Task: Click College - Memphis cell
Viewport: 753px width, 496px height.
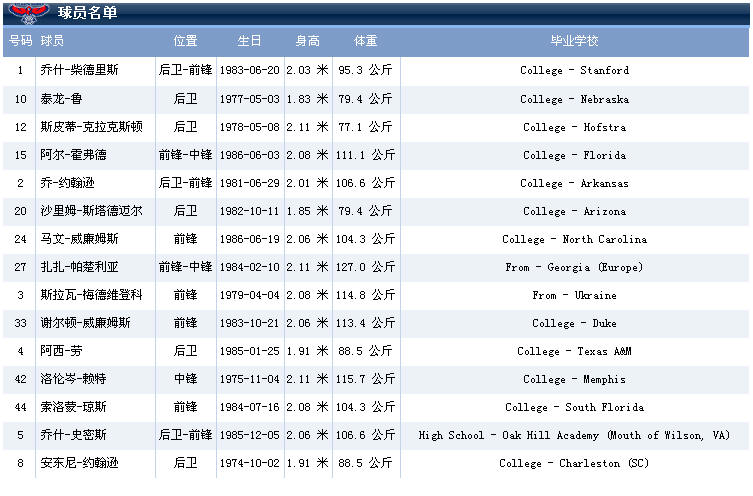Action: point(574,379)
